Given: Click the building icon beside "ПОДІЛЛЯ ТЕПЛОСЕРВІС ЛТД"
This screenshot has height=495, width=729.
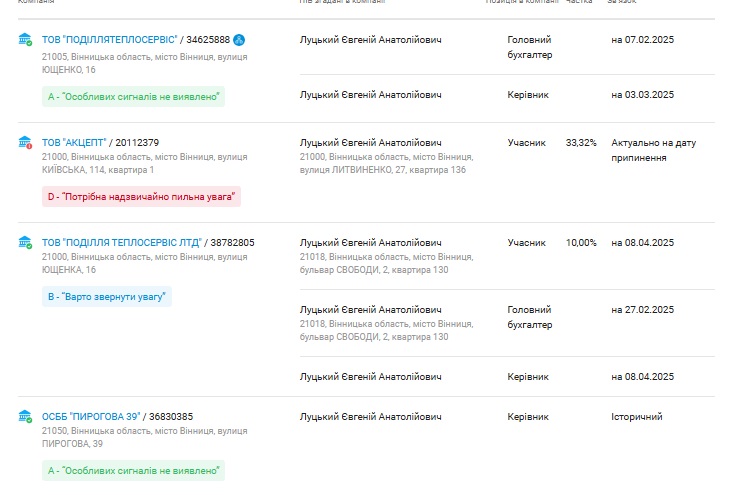Looking at the screenshot, I should coord(25,243).
